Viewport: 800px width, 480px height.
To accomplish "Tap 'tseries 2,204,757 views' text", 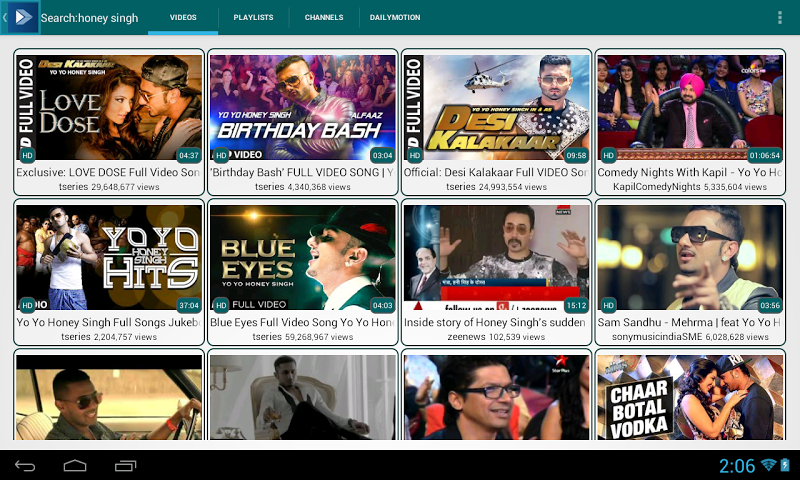I will click(109, 337).
